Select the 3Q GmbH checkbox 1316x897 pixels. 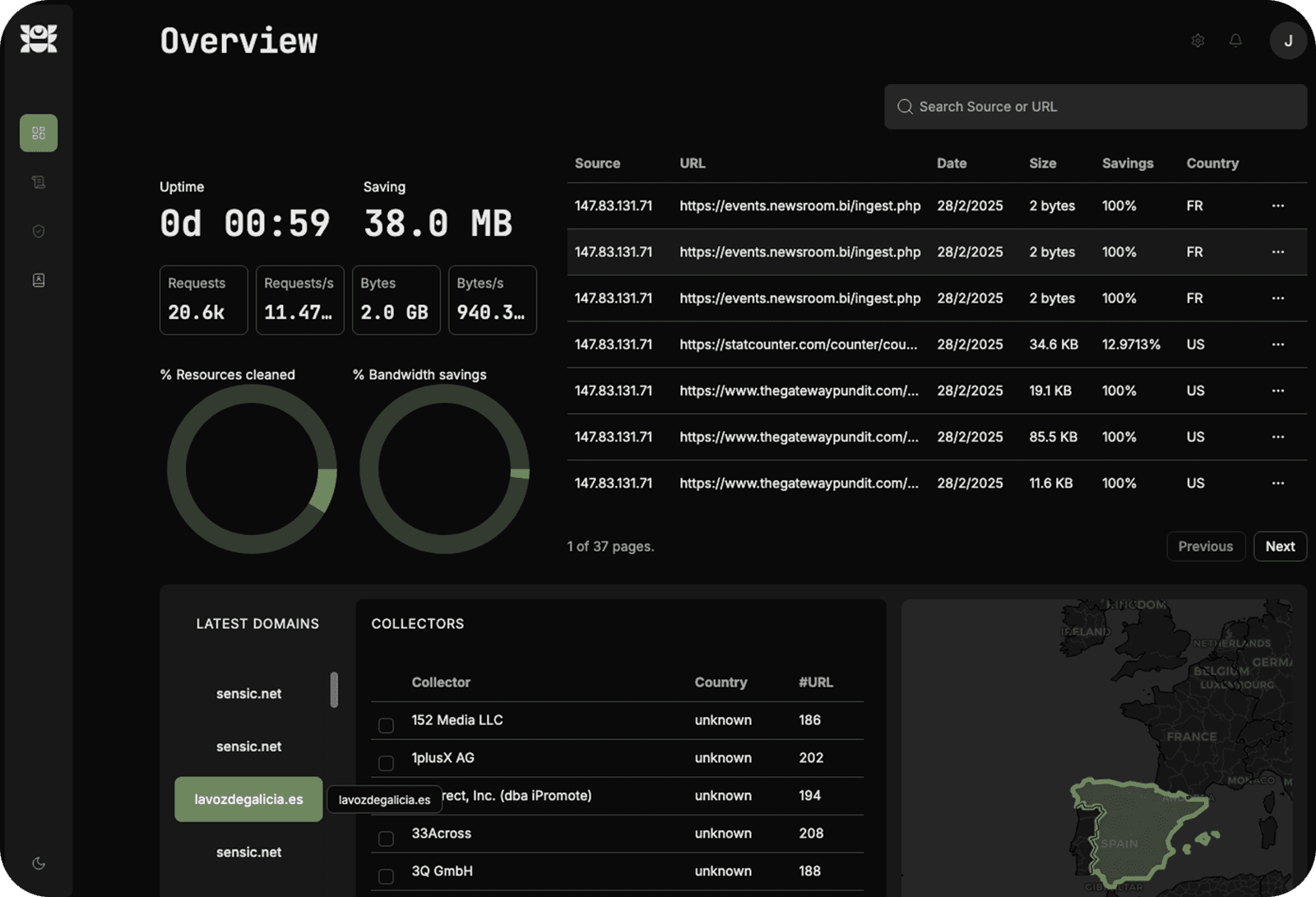click(x=386, y=876)
